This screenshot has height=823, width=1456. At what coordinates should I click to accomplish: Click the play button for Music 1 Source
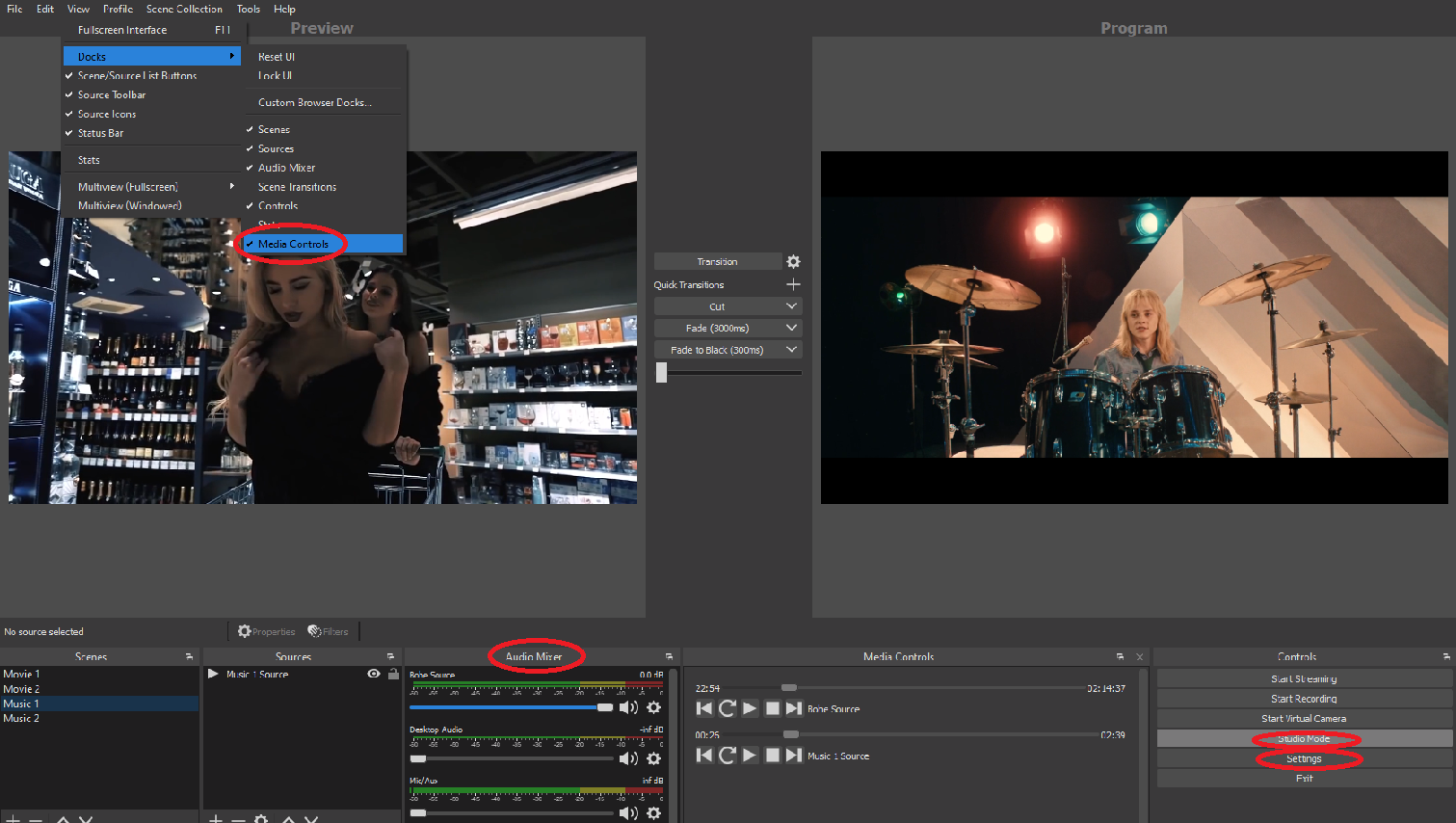(750, 756)
